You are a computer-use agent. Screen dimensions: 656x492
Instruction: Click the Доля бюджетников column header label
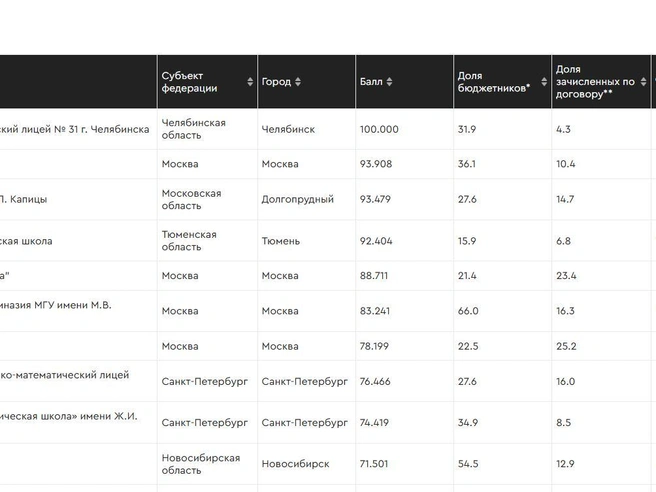point(494,82)
